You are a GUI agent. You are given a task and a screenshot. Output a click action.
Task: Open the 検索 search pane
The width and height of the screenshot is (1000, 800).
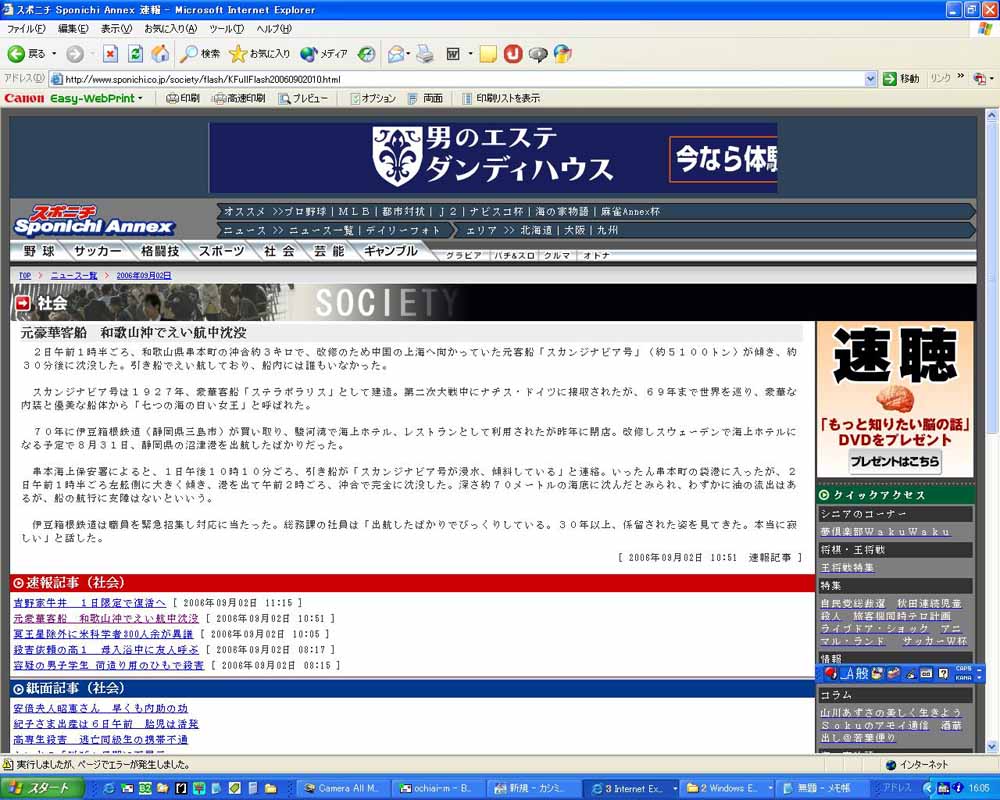200,54
